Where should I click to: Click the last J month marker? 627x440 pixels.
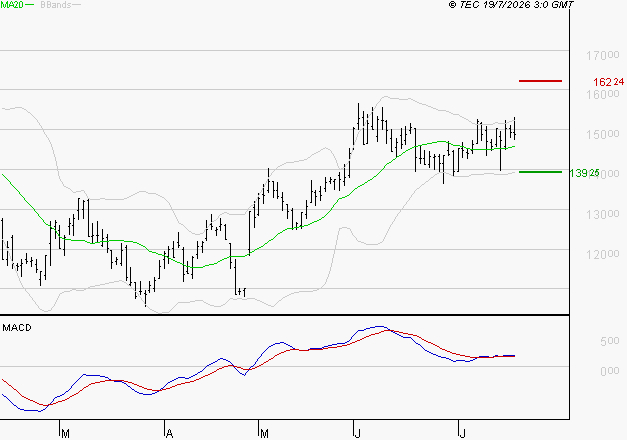(462, 434)
